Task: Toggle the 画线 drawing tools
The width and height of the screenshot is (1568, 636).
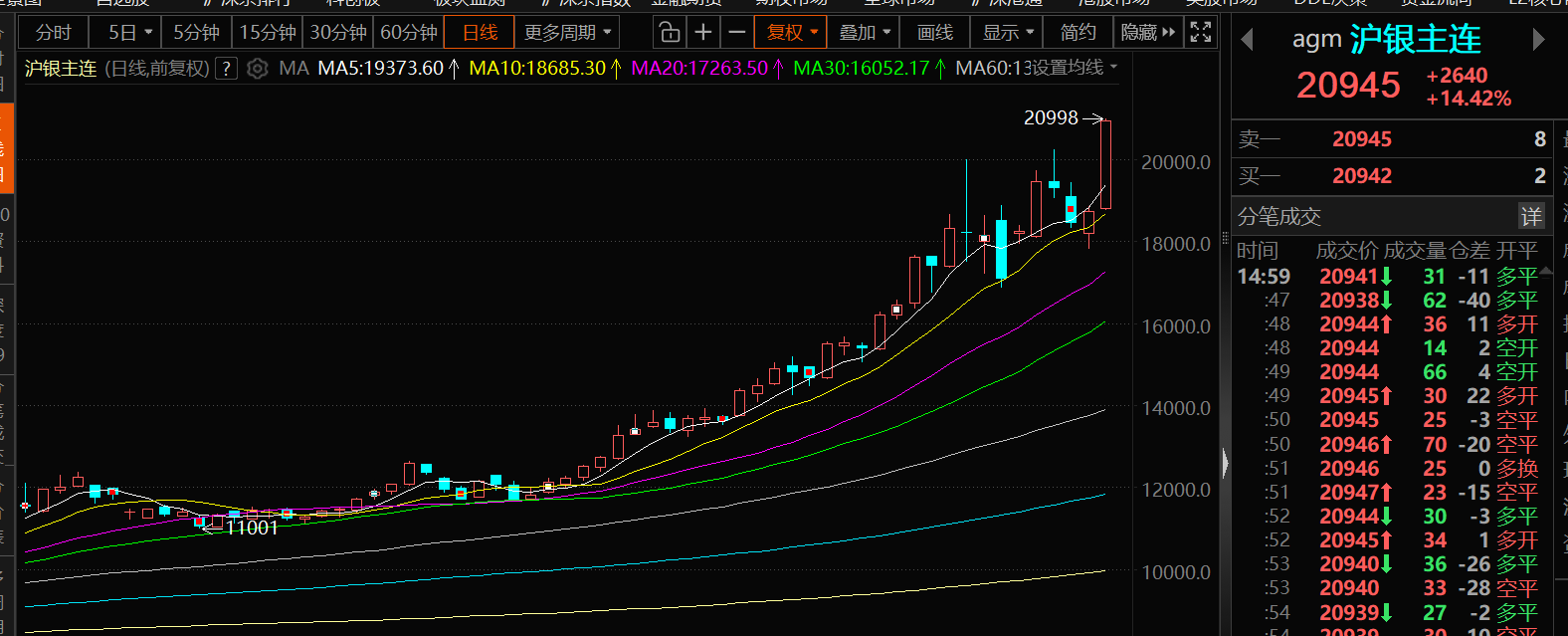Action: coord(934,33)
